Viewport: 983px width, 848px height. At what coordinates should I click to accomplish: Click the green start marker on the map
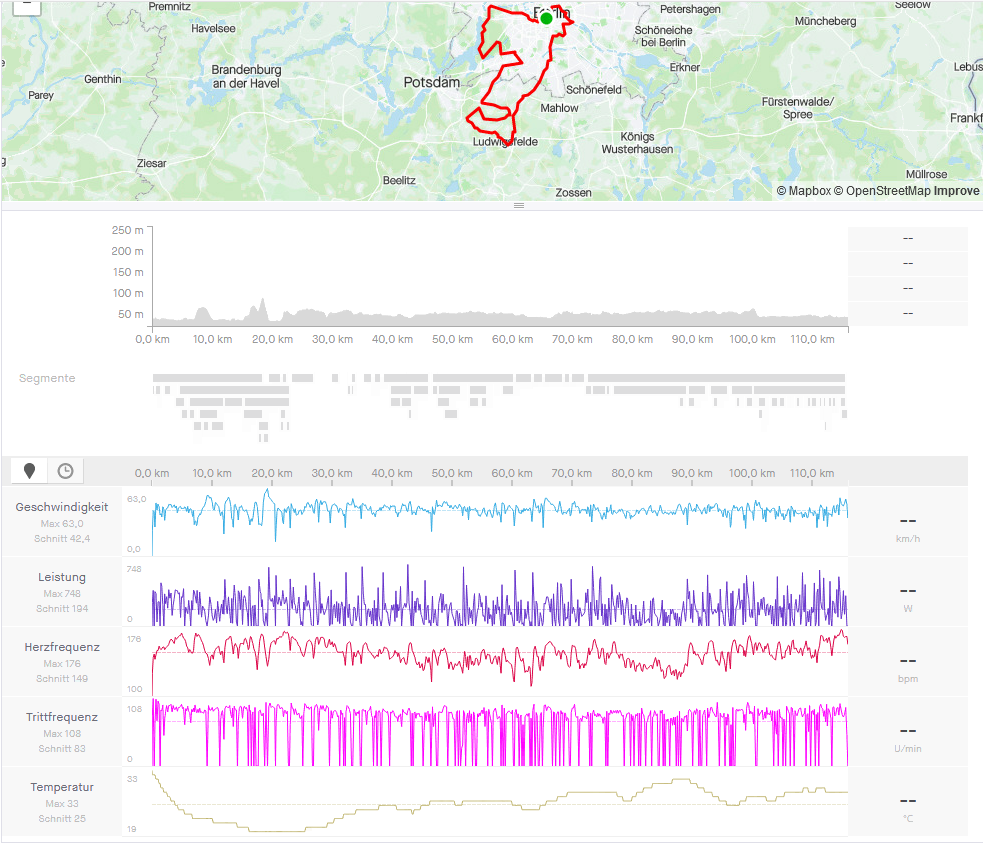pyautogui.click(x=546, y=18)
